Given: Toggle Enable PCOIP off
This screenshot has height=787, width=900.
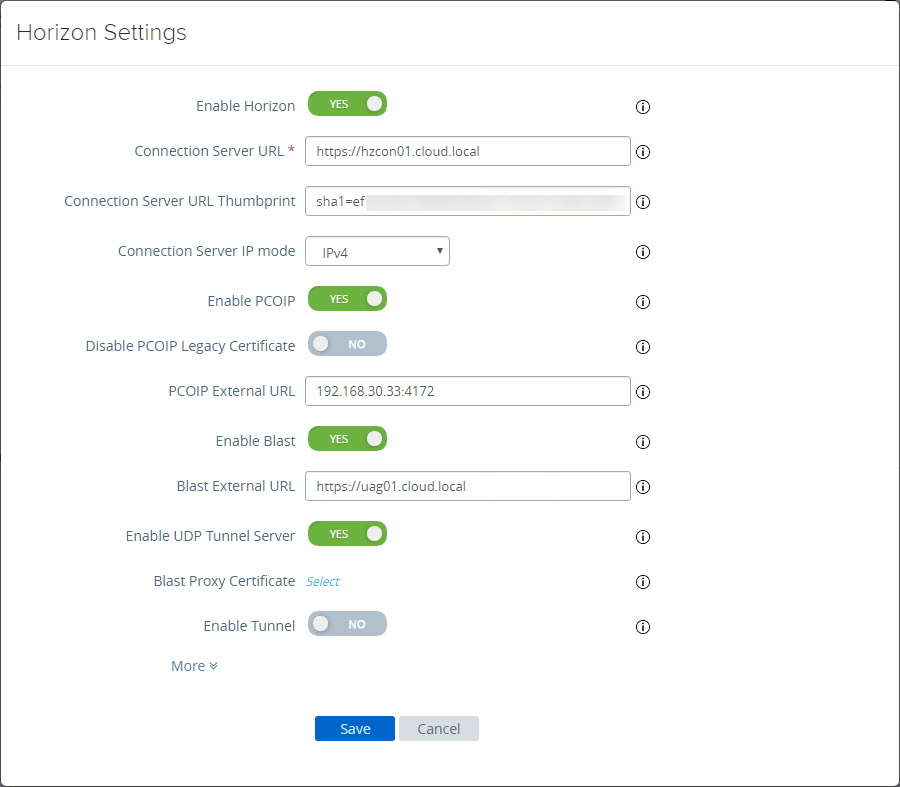Looking at the screenshot, I should coord(347,298).
